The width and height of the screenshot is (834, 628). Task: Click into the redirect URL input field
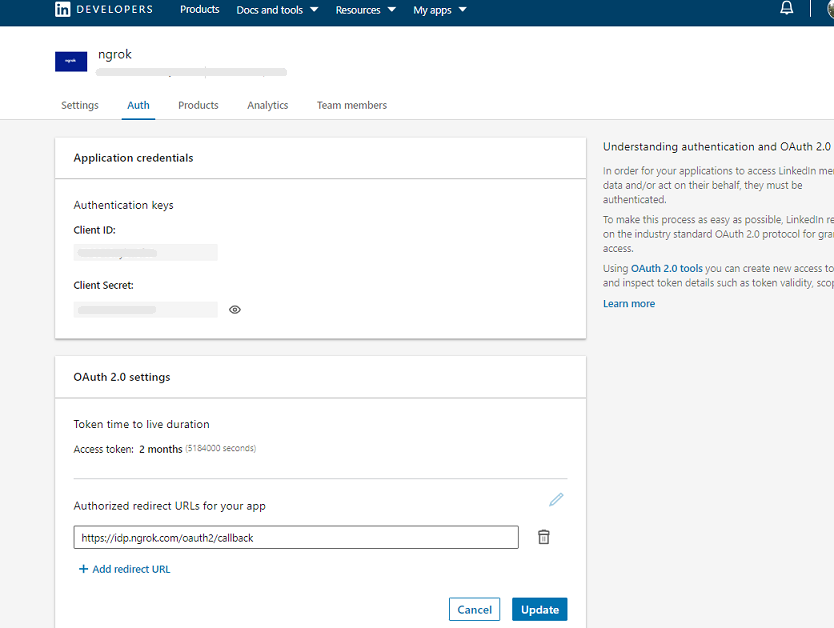[296, 538]
